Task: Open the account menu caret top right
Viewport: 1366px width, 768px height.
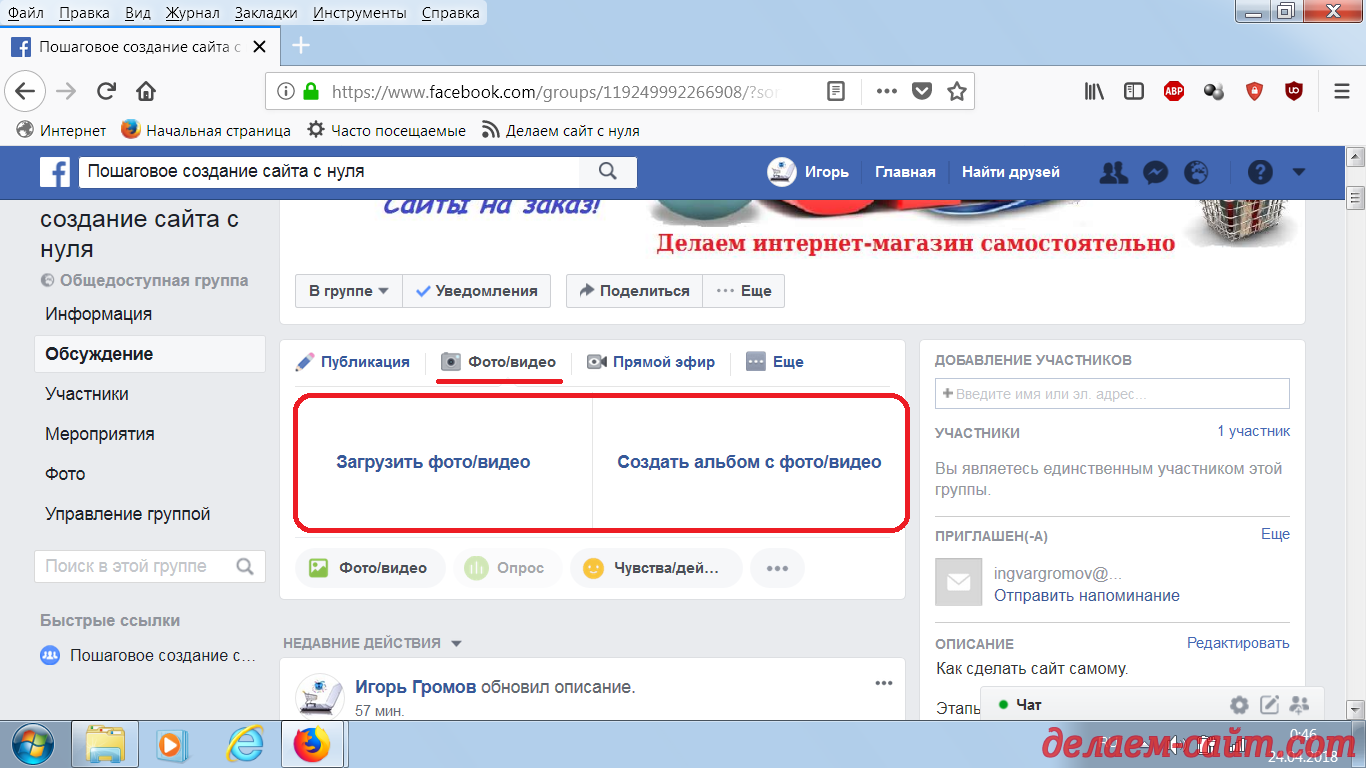Action: pyautogui.click(x=1296, y=172)
